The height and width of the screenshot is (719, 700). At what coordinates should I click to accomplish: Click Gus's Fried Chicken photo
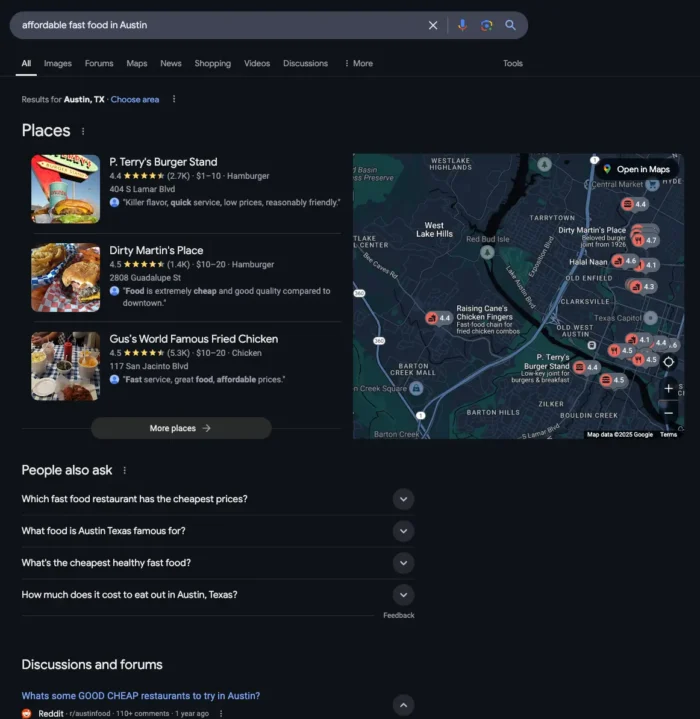point(66,366)
